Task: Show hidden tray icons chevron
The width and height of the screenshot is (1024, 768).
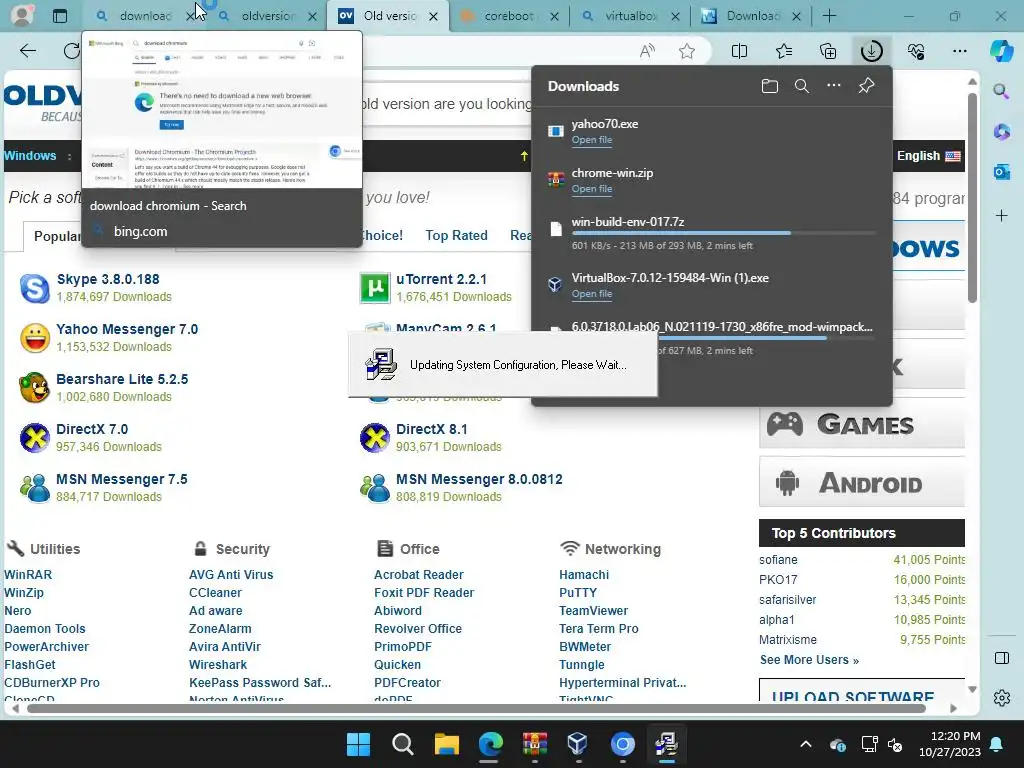Action: click(x=806, y=744)
